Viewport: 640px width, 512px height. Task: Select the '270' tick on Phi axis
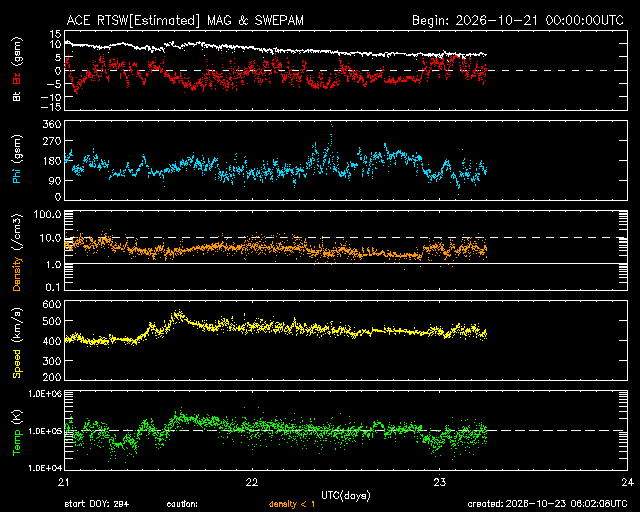[52, 141]
